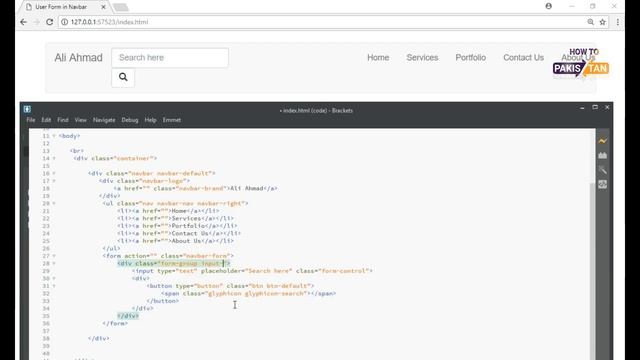This screenshot has width=640, height=360.
Task: Go to Home in the navbar
Action: click(x=378, y=58)
